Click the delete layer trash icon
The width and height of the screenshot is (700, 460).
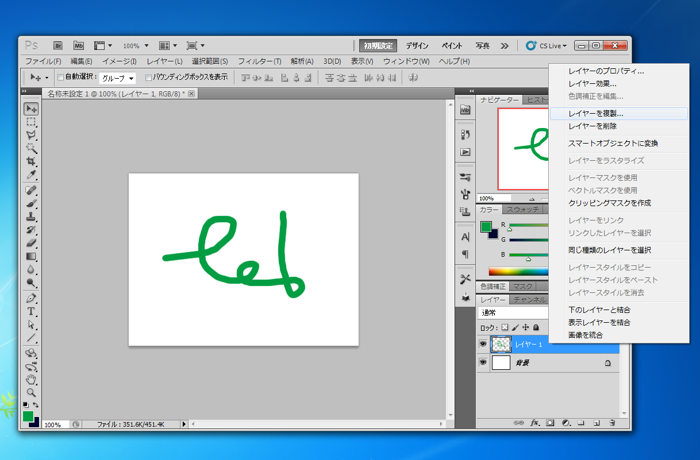[x=612, y=422]
